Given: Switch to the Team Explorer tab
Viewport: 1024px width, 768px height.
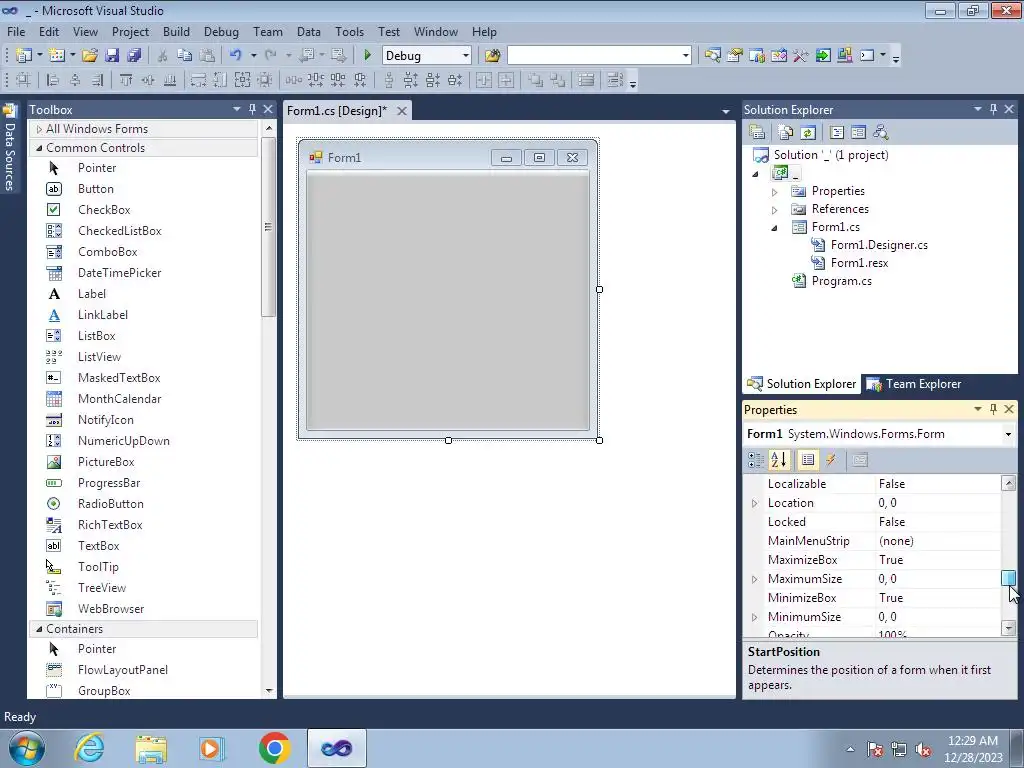Looking at the screenshot, I should pos(914,384).
